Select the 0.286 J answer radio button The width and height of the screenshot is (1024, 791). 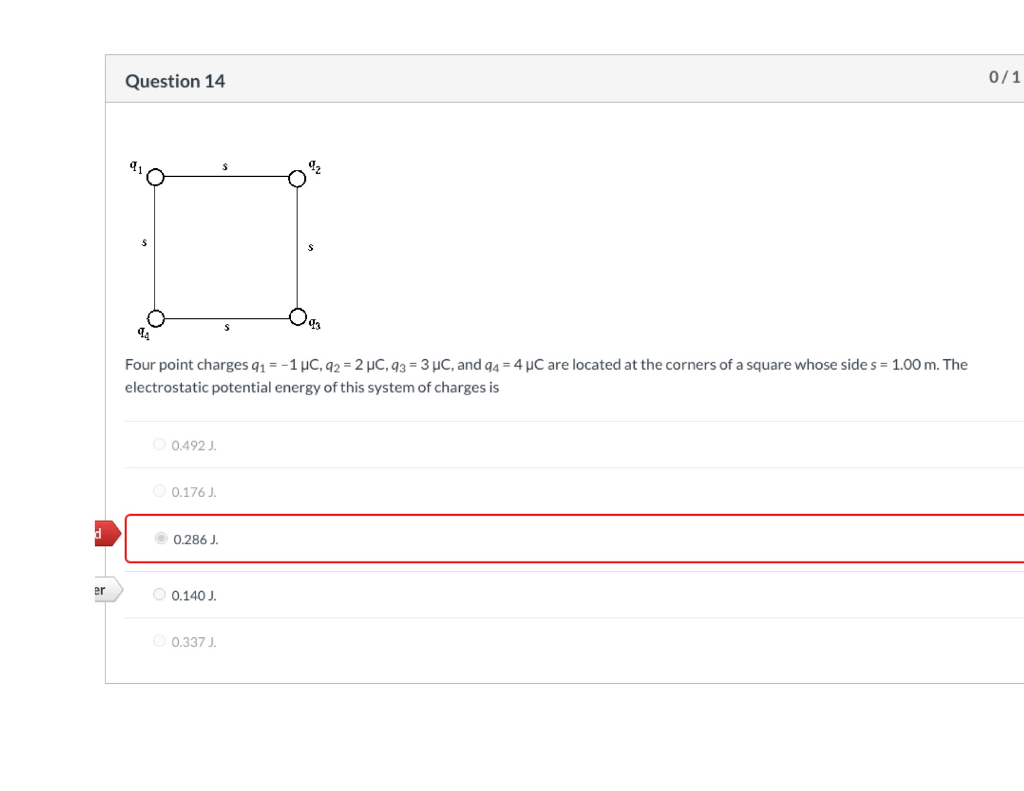click(161, 538)
